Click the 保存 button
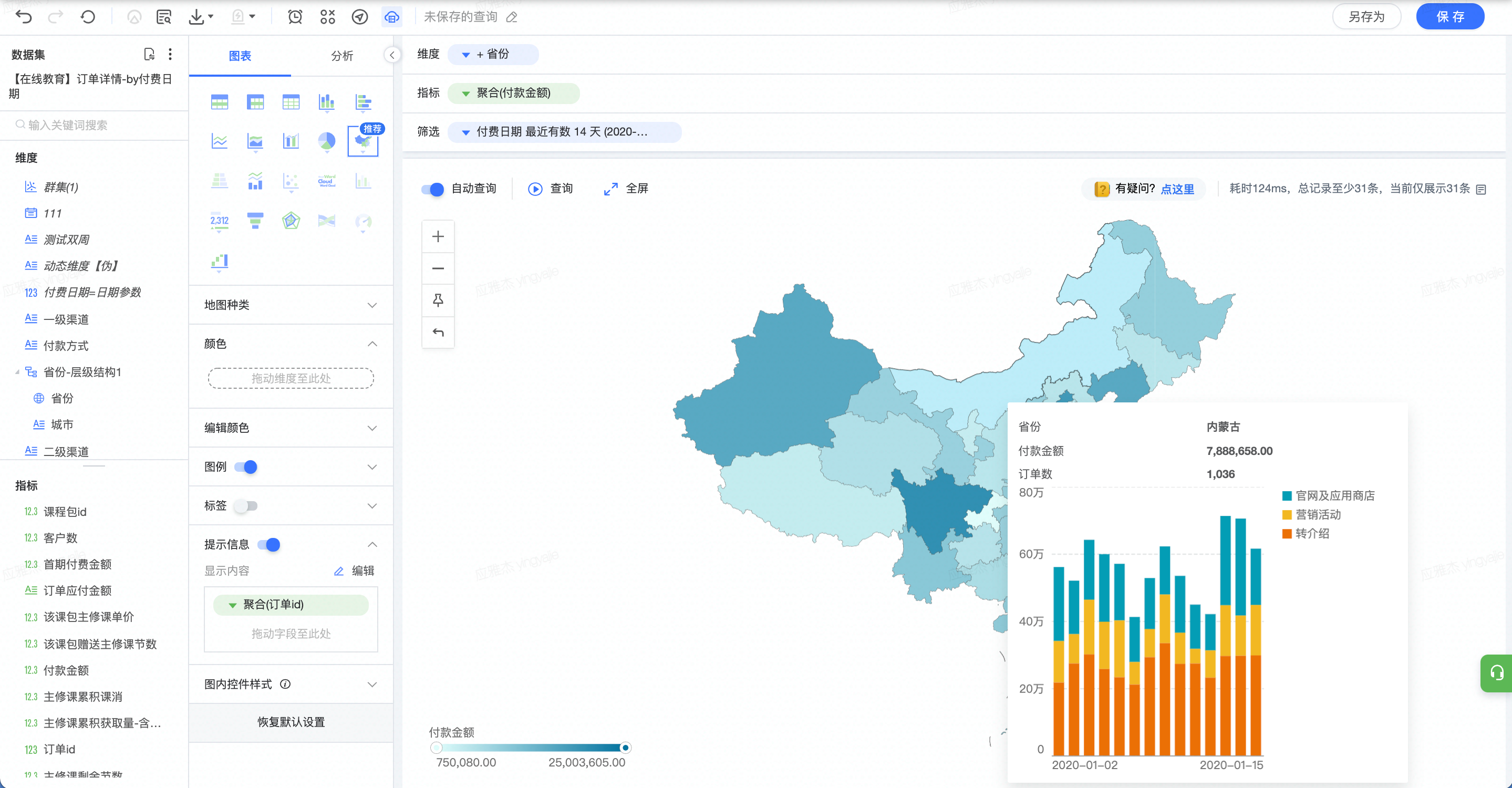 tap(1450, 16)
